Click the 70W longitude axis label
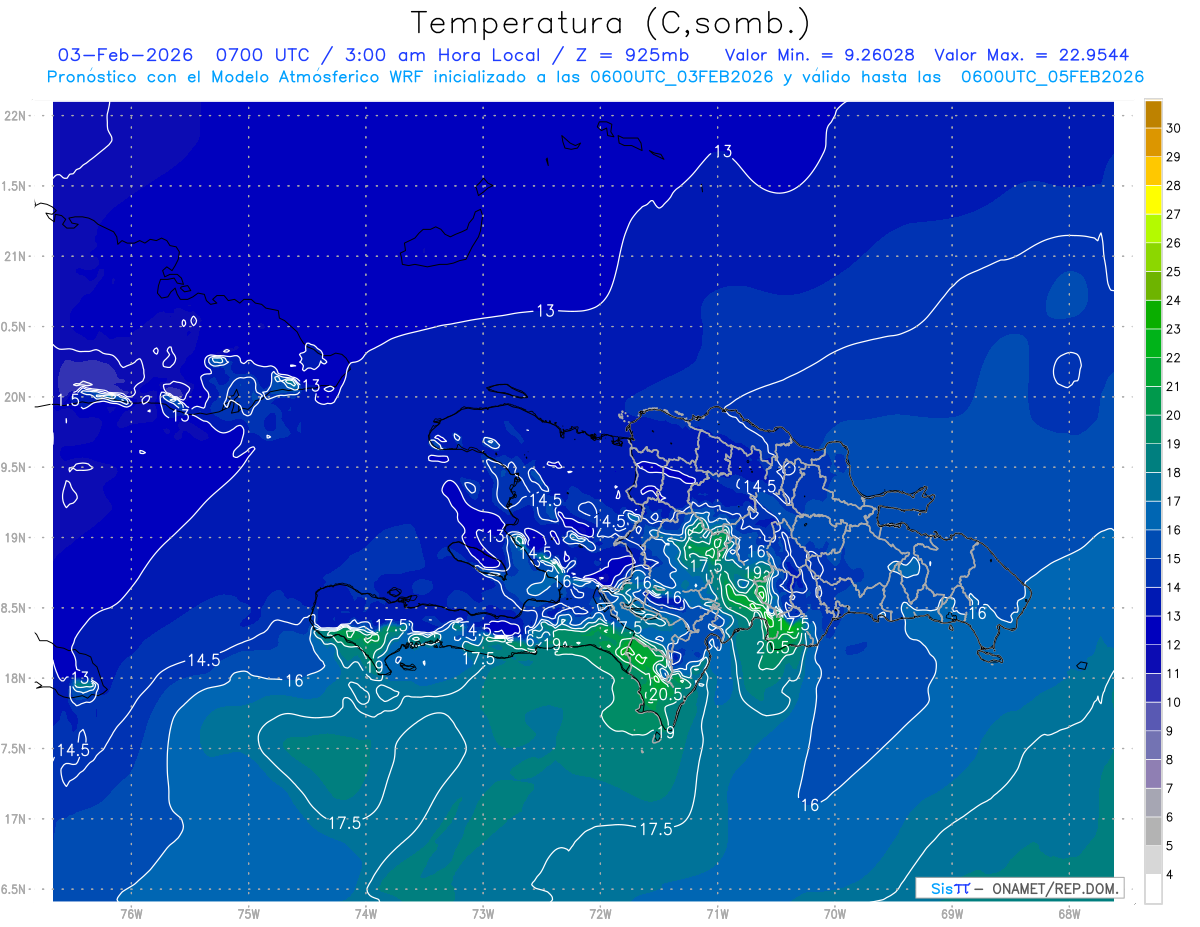The image size is (1200, 927). (x=835, y=914)
